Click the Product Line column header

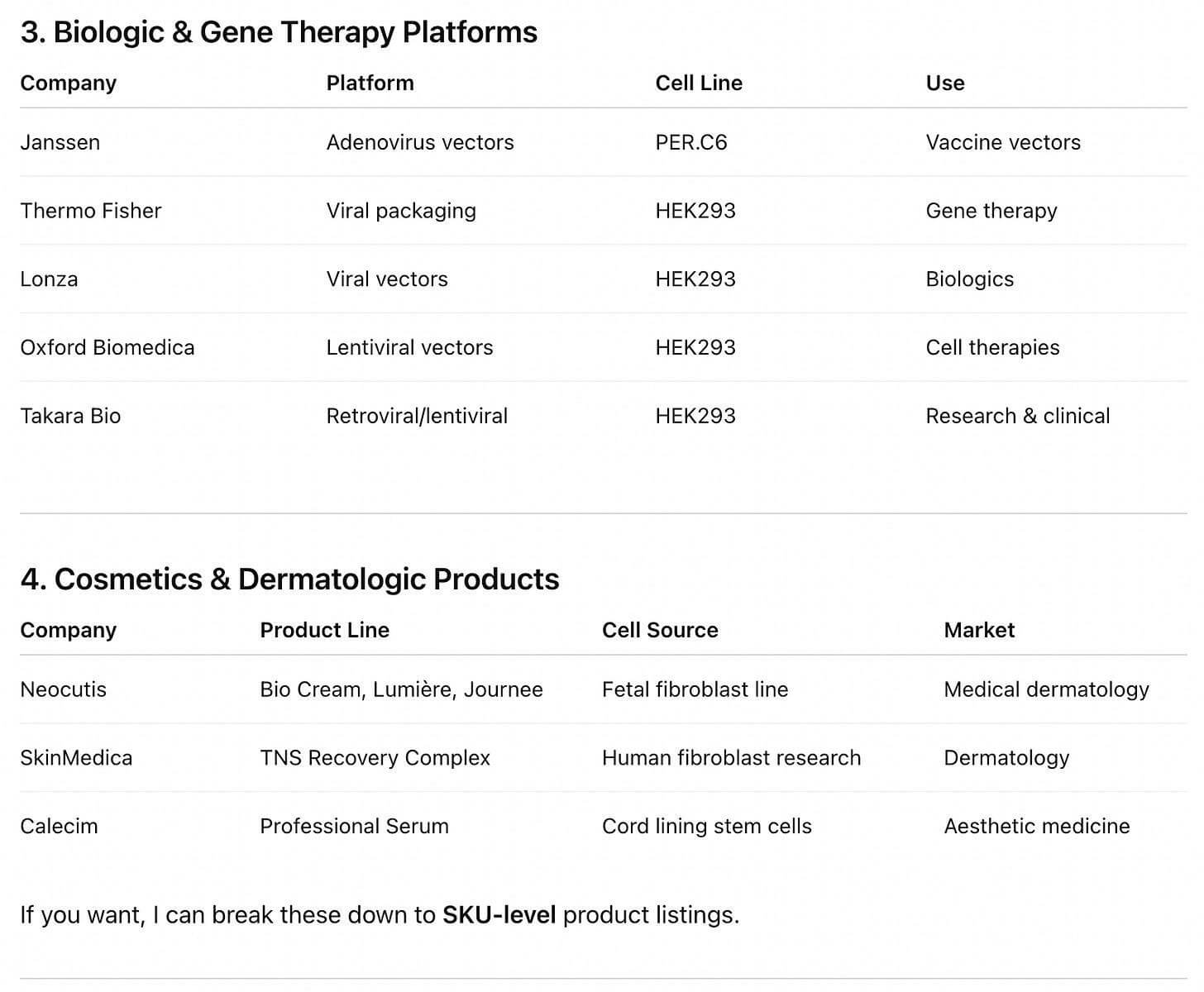324,630
